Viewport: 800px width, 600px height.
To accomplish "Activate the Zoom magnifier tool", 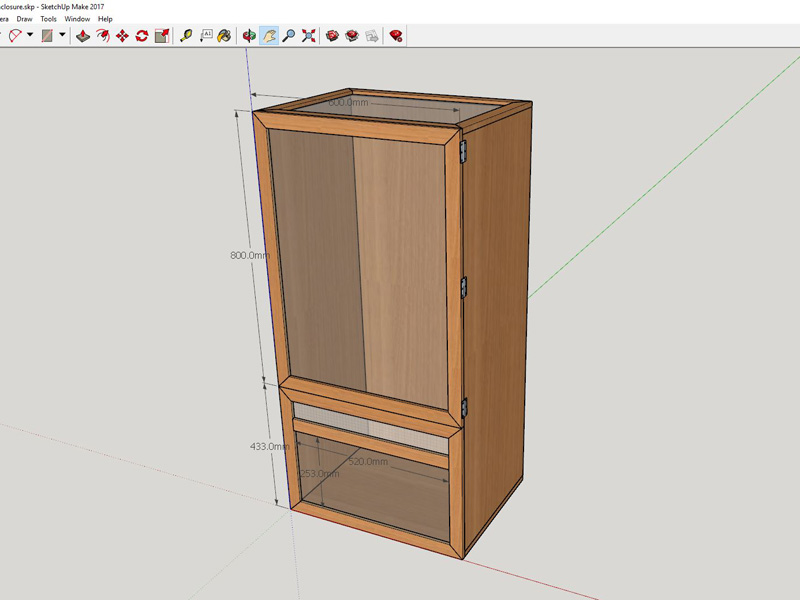I will click(x=288, y=35).
